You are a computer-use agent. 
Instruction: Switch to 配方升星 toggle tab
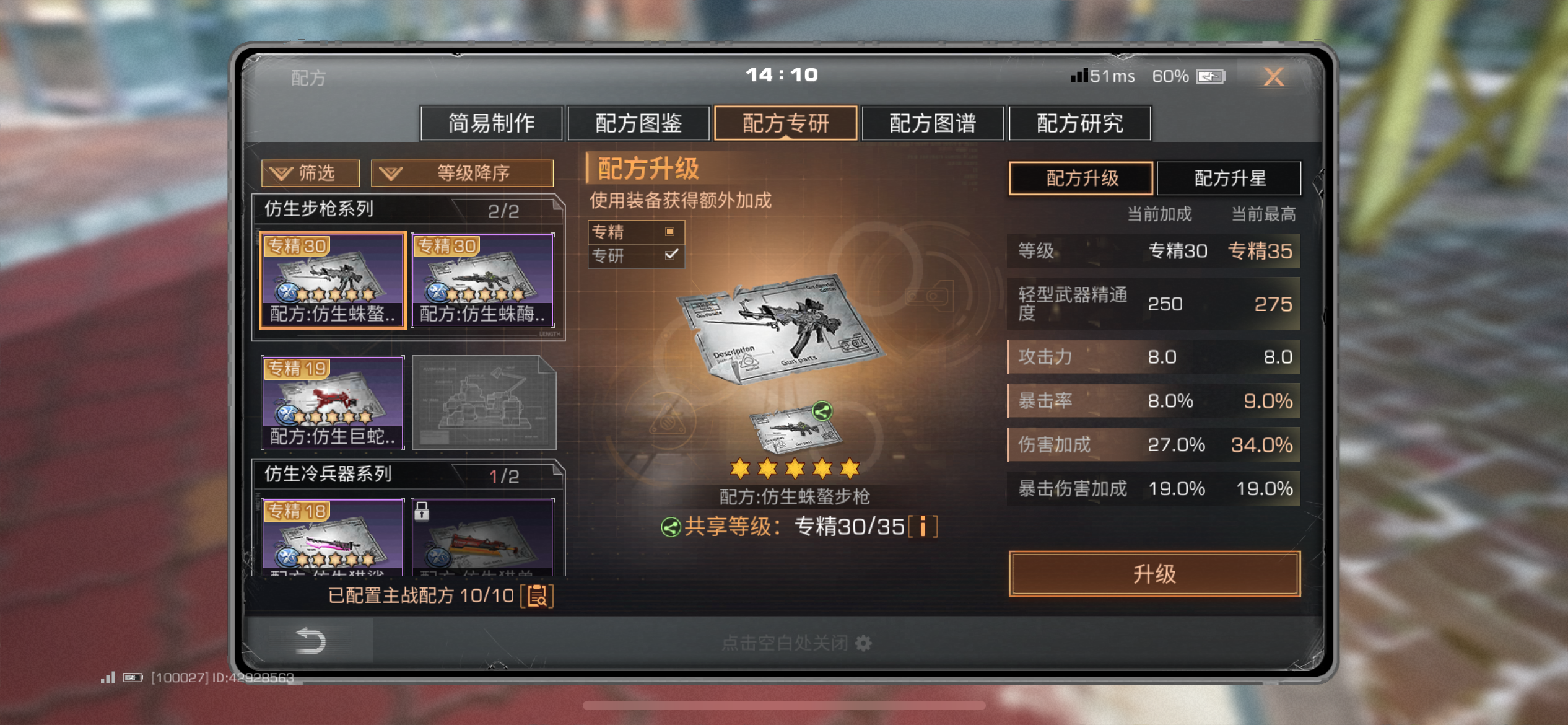tap(1229, 178)
